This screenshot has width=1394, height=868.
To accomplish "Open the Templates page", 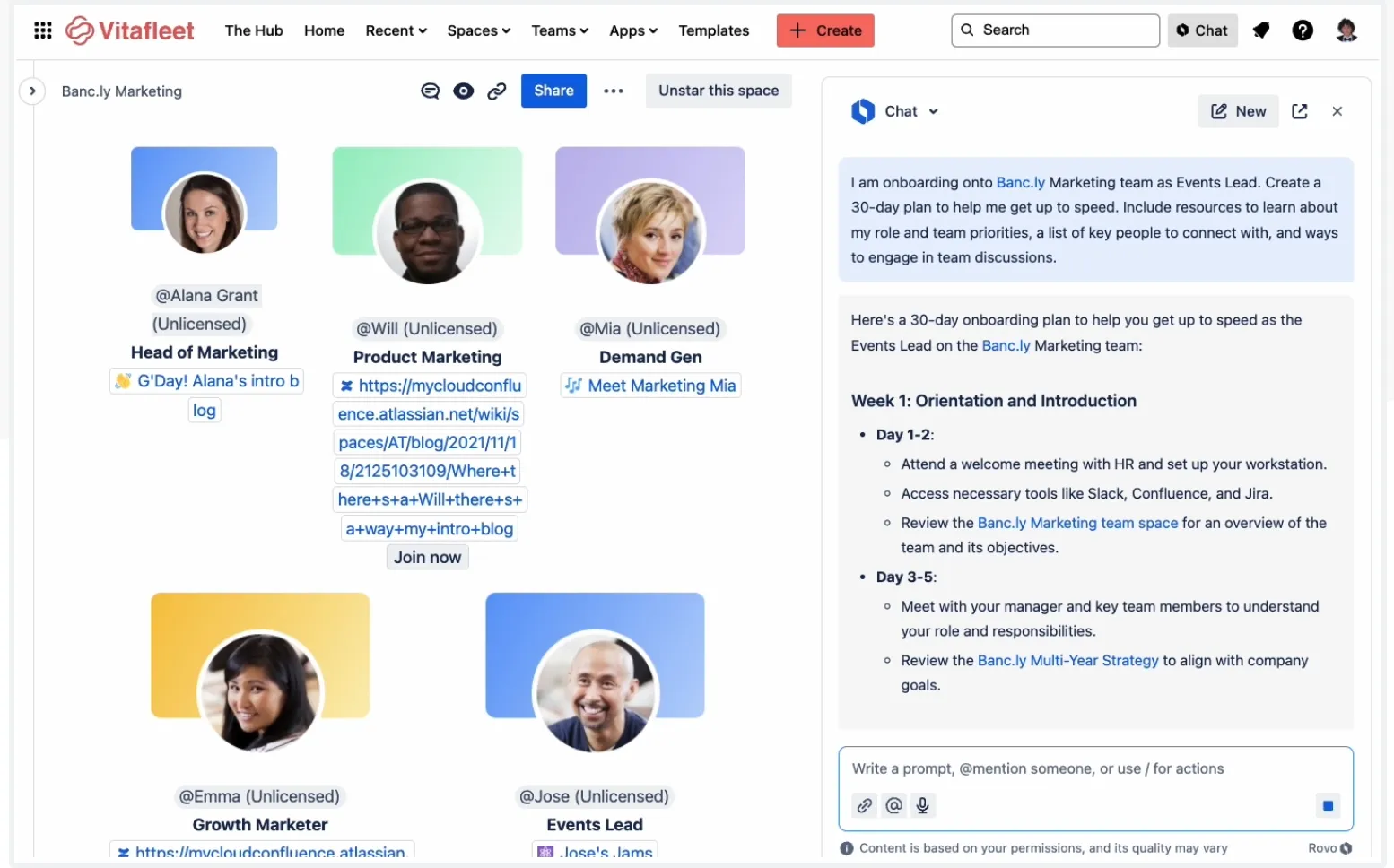I will coord(714,30).
